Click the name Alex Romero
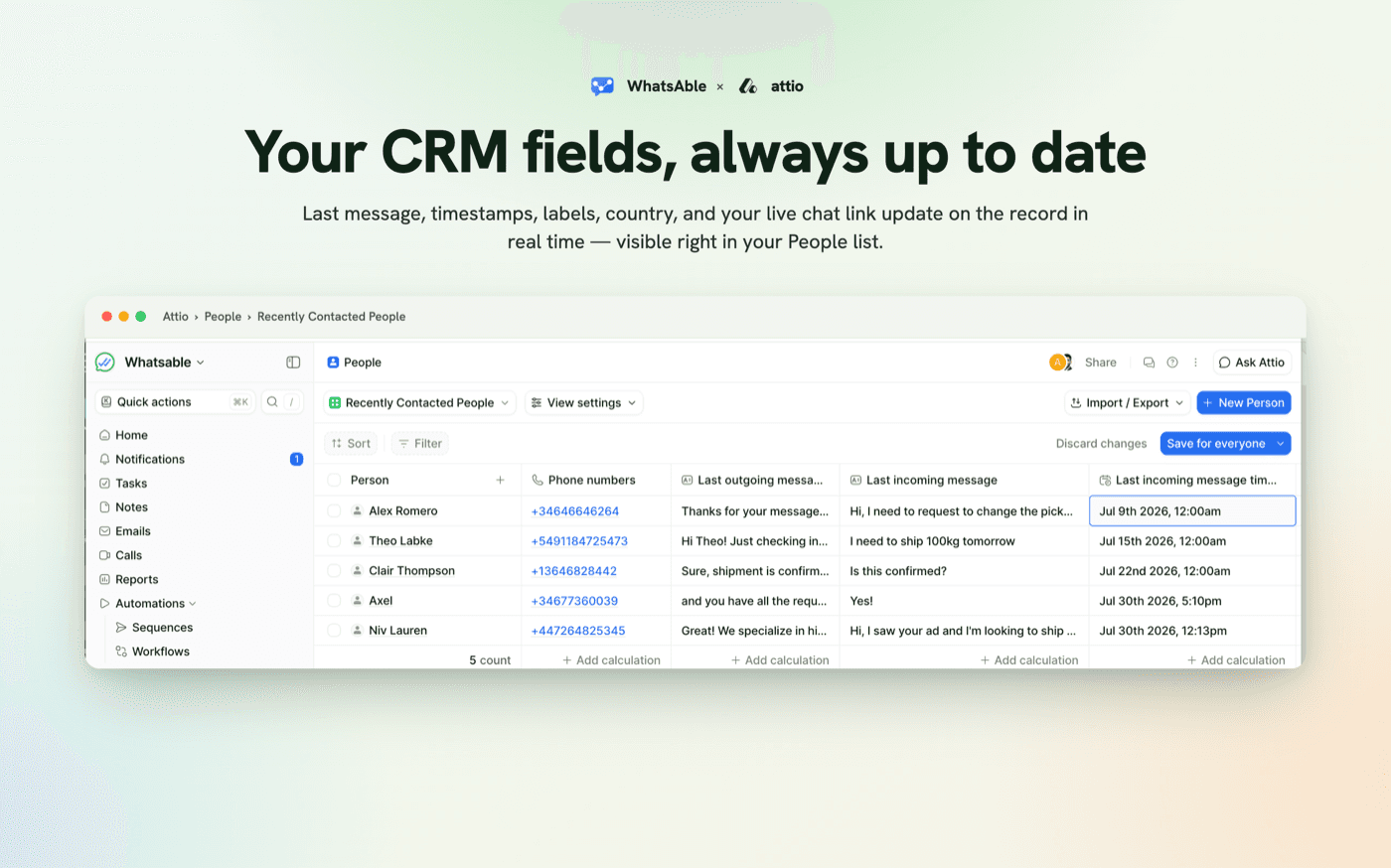This screenshot has height=868, width=1391. 403,511
